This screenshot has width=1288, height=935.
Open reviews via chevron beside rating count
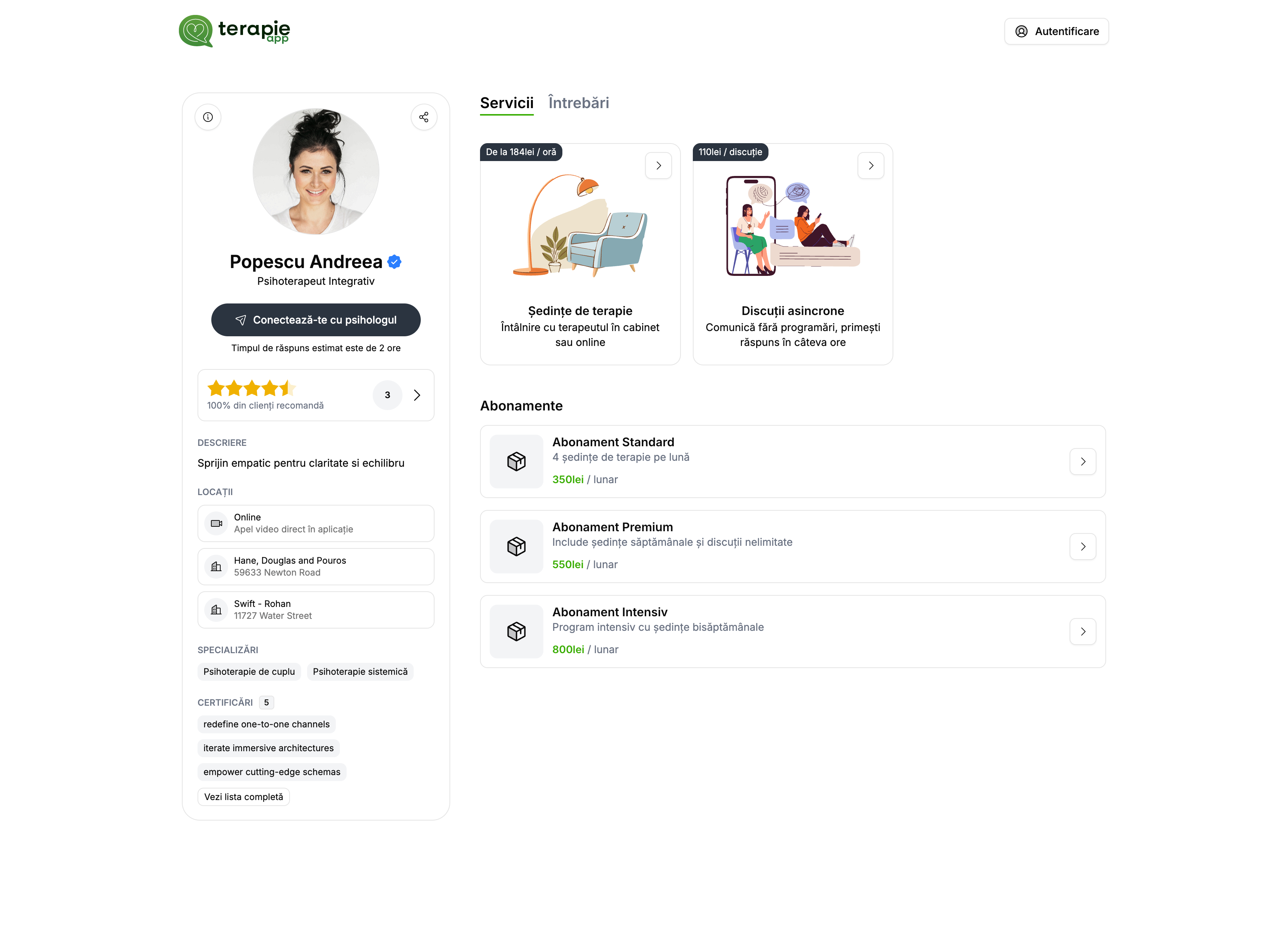417,395
